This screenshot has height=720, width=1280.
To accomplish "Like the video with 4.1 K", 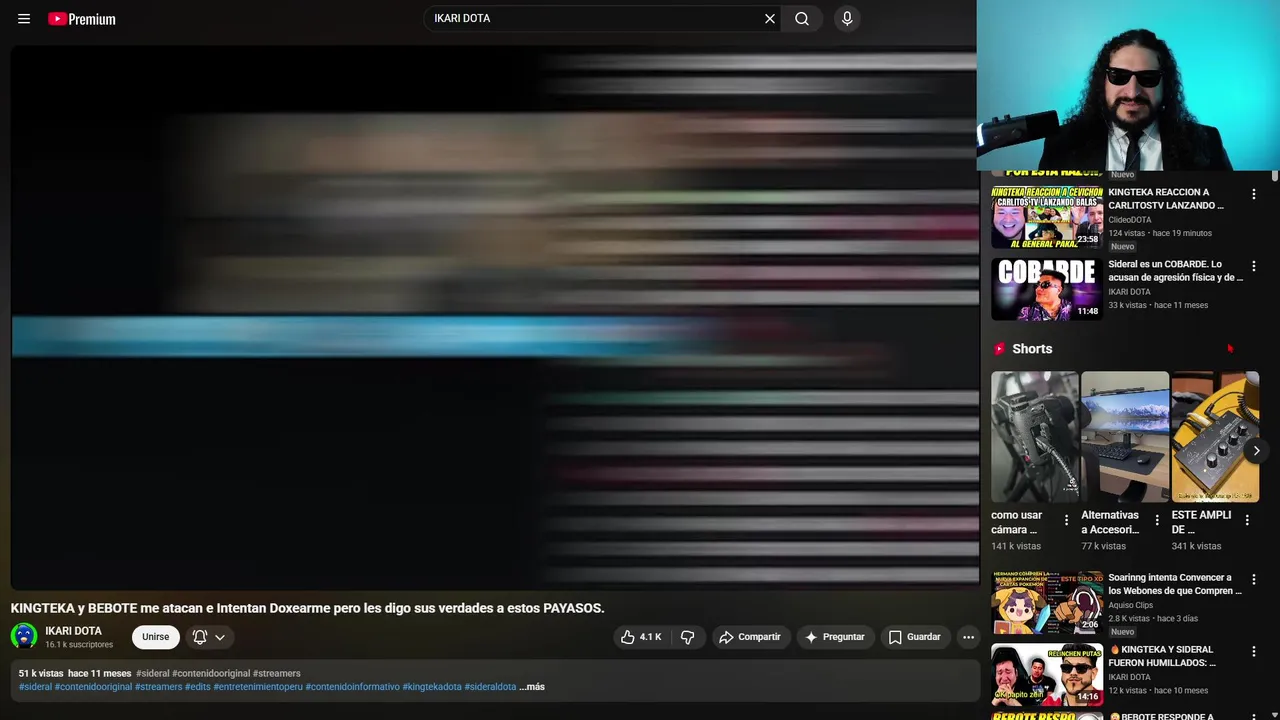I will (640, 637).
